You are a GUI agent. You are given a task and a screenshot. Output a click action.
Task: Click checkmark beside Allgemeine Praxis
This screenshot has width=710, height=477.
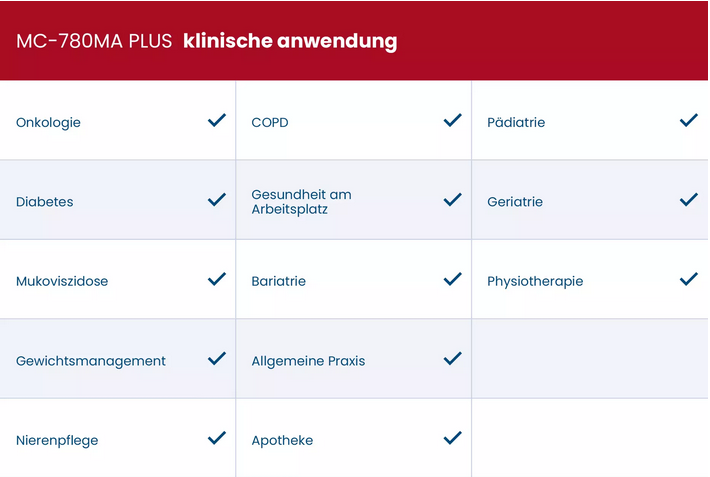[452, 358]
